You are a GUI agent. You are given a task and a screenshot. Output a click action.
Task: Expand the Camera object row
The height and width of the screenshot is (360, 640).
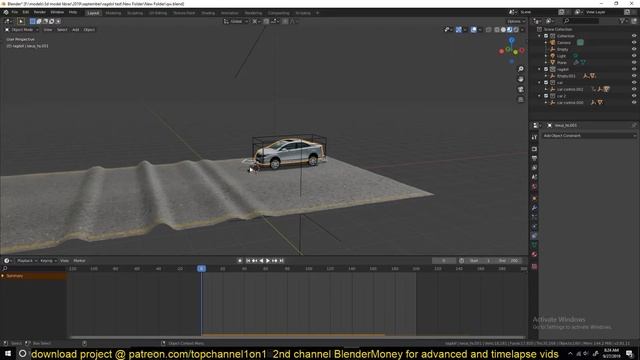click(546, 42)
